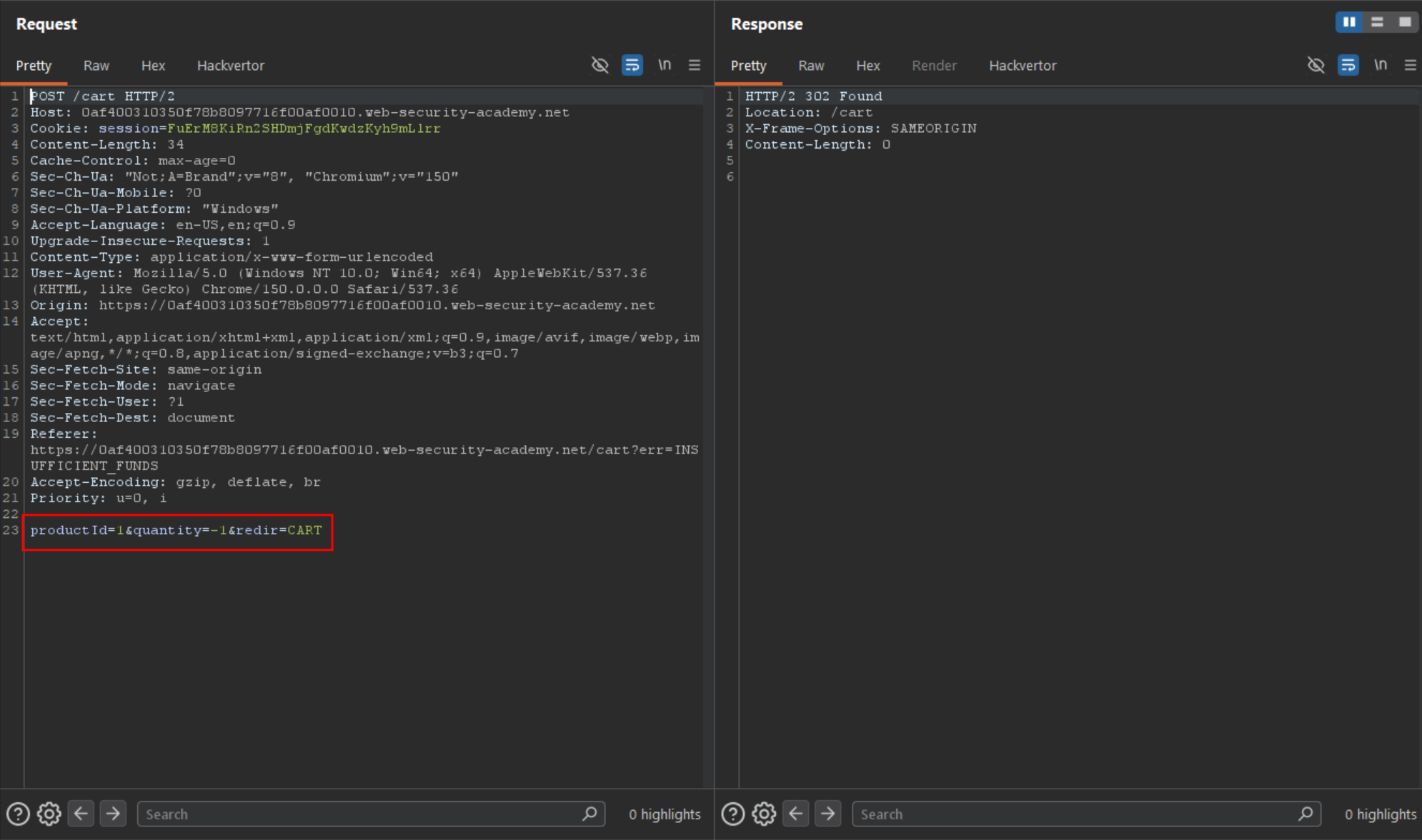Select side-by-side layout view
Viewport: 1422px width, 840px height.
pyautogui.click(x=1349, y=22)
